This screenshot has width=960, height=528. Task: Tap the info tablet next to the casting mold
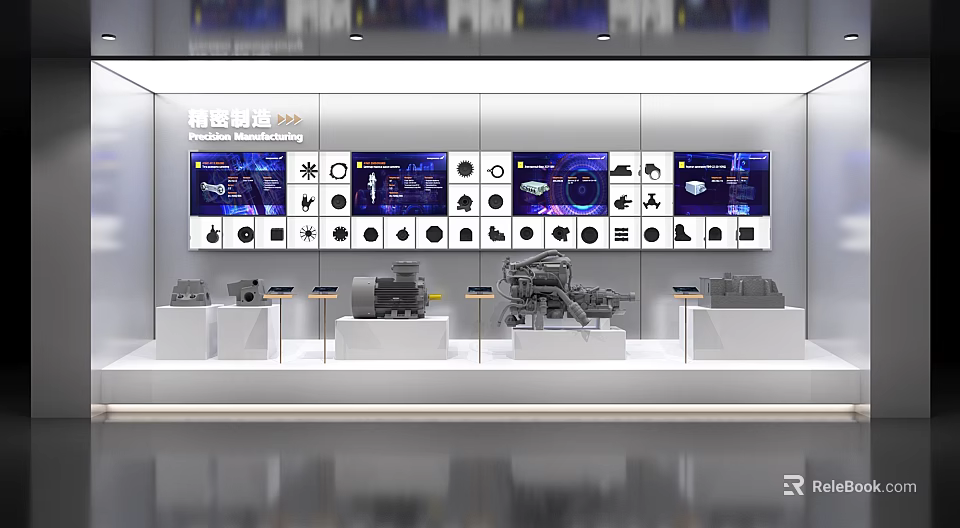[x=688, y=292]
